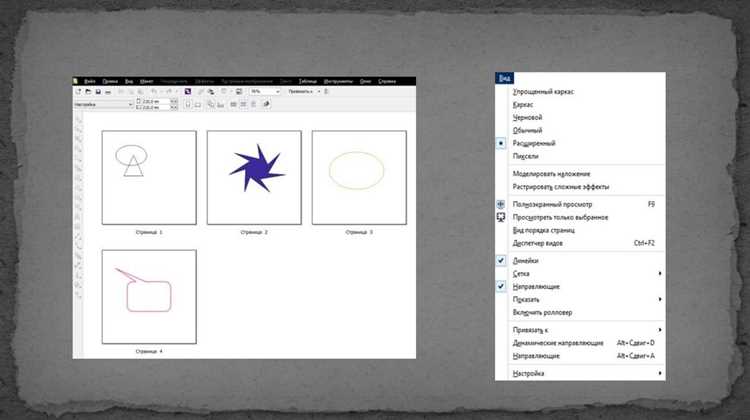This screenshot has height=420, width=750.
Task: Click the New document toolbar icon
Action: 78,91
